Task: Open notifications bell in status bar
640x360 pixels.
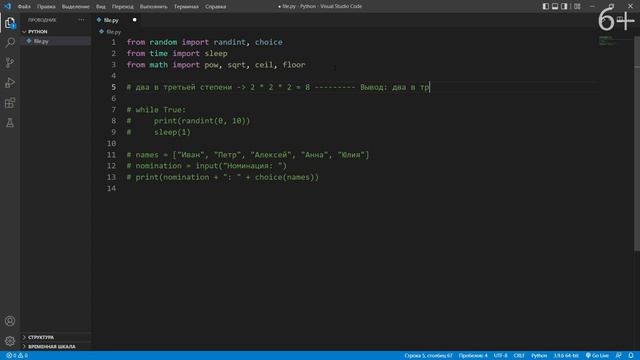Action: click(631, 356)
